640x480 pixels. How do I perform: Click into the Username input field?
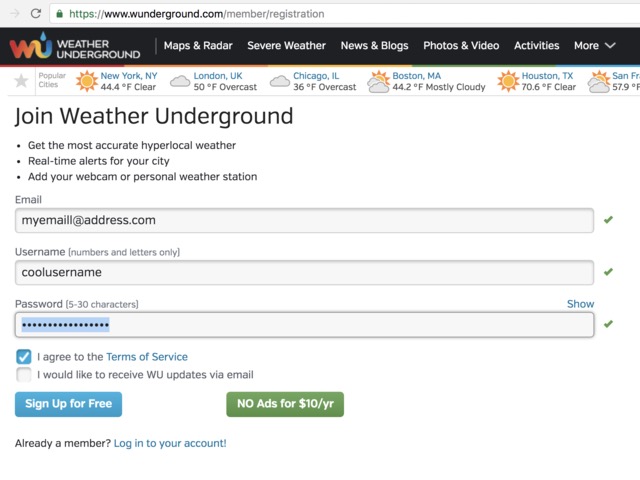(x=304, y=272)
